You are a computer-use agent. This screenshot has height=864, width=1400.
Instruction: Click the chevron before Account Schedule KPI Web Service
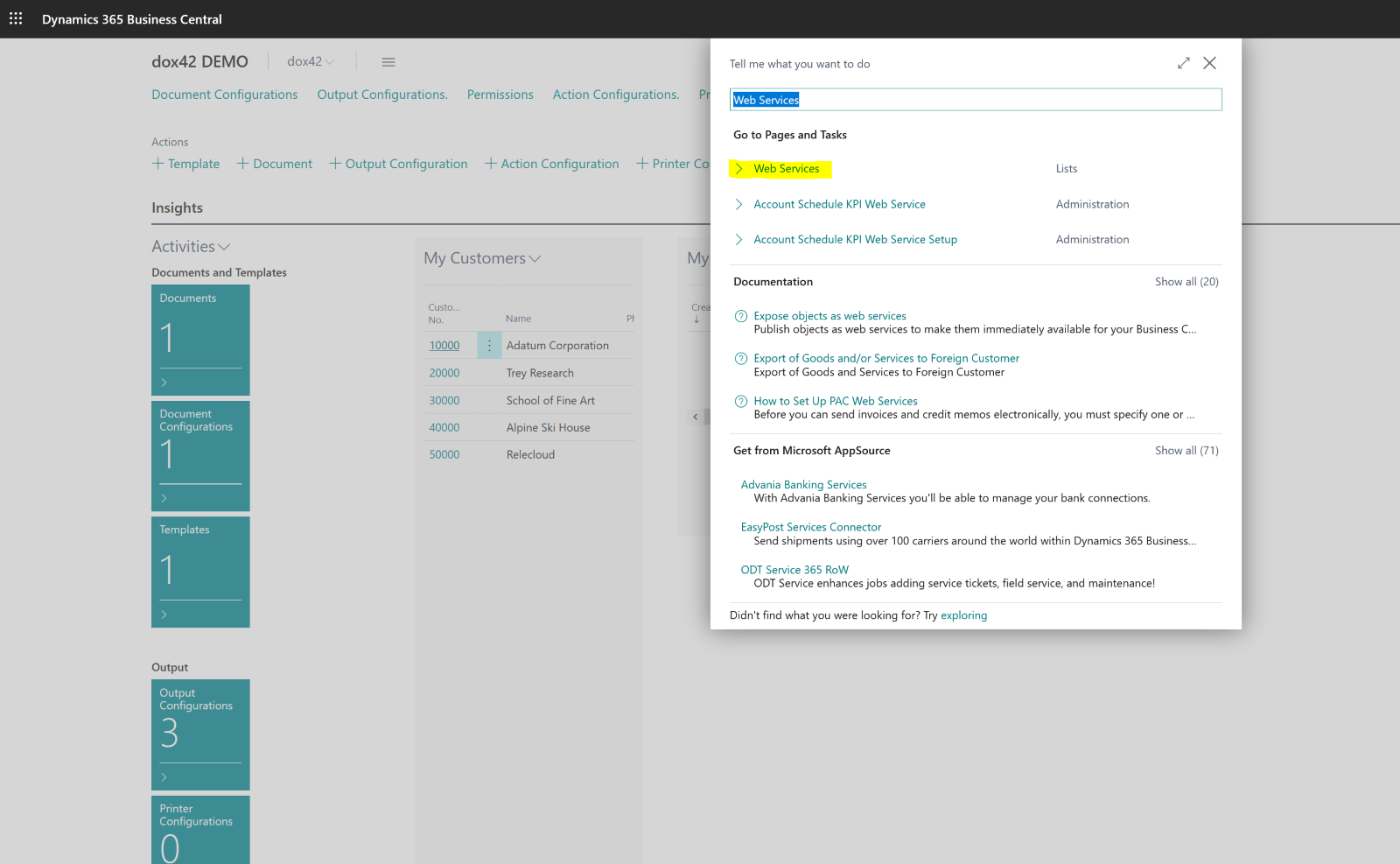(x=739, y=204)
